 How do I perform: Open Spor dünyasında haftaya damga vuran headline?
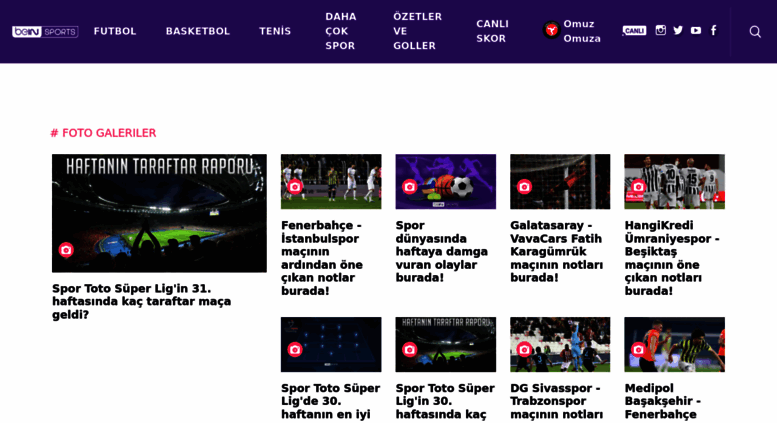coord(442,251)
